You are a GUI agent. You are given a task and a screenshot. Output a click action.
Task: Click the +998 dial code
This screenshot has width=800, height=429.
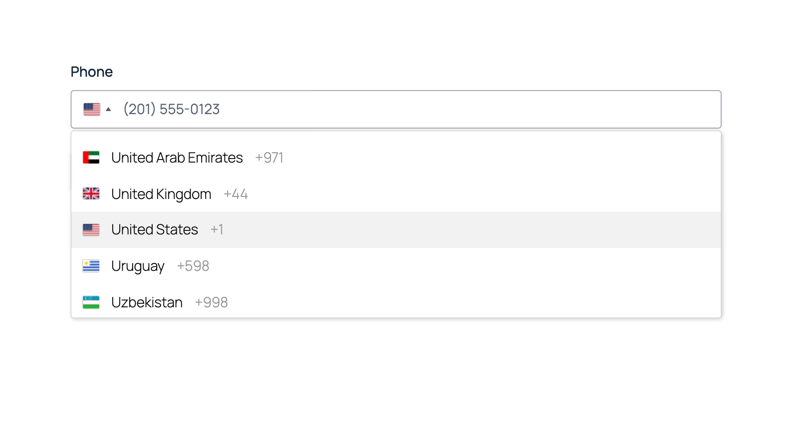[211, 302]
